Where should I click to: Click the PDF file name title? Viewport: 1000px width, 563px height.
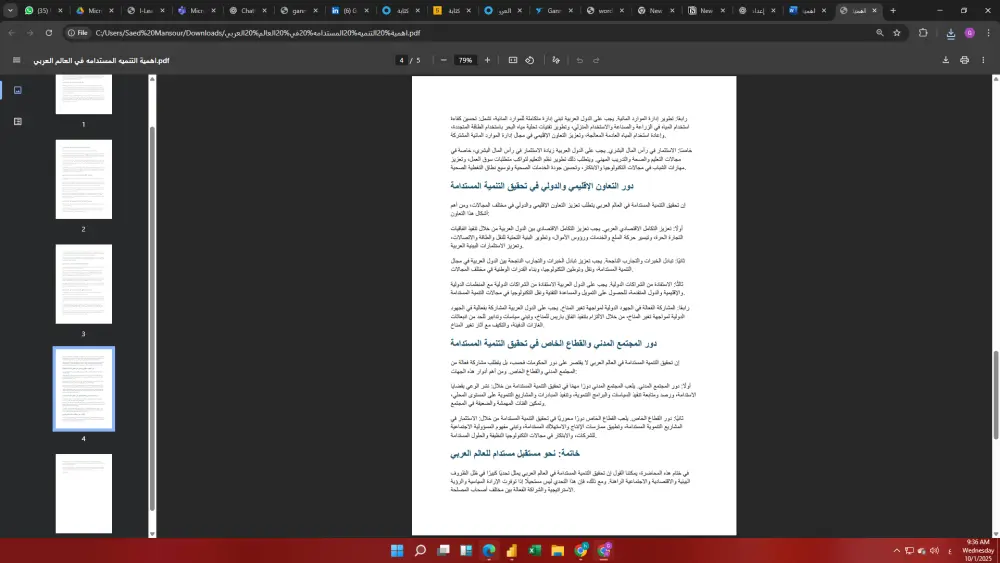(x=101, y=61)
